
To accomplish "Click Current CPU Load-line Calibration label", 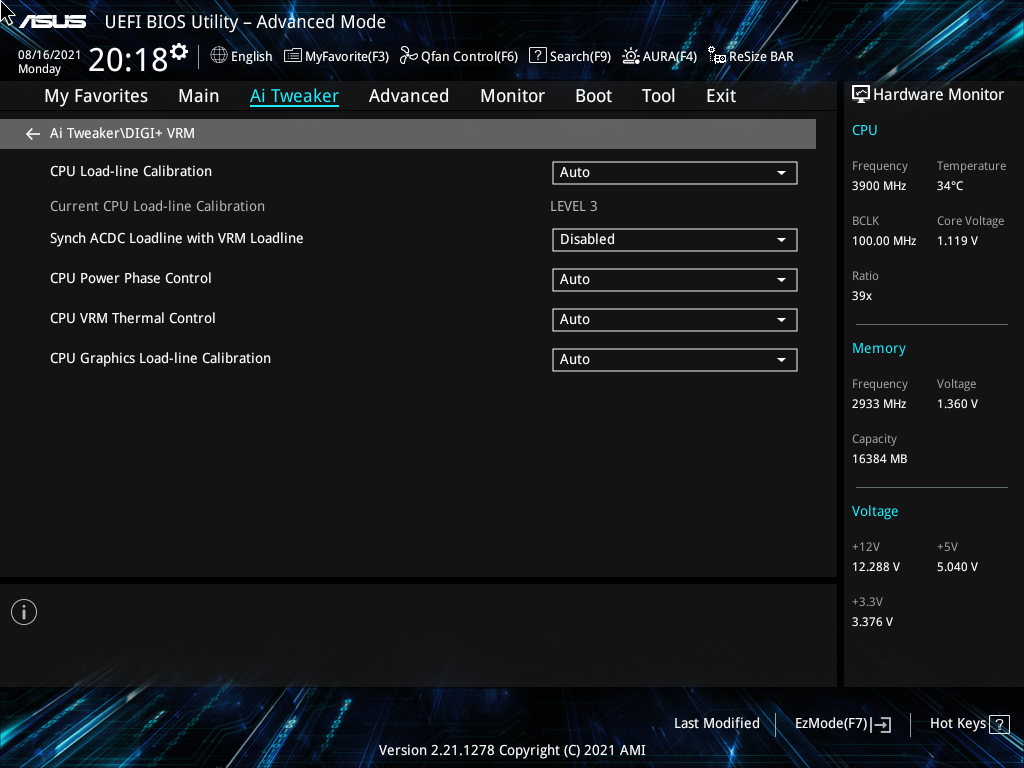I will (157, 206).
